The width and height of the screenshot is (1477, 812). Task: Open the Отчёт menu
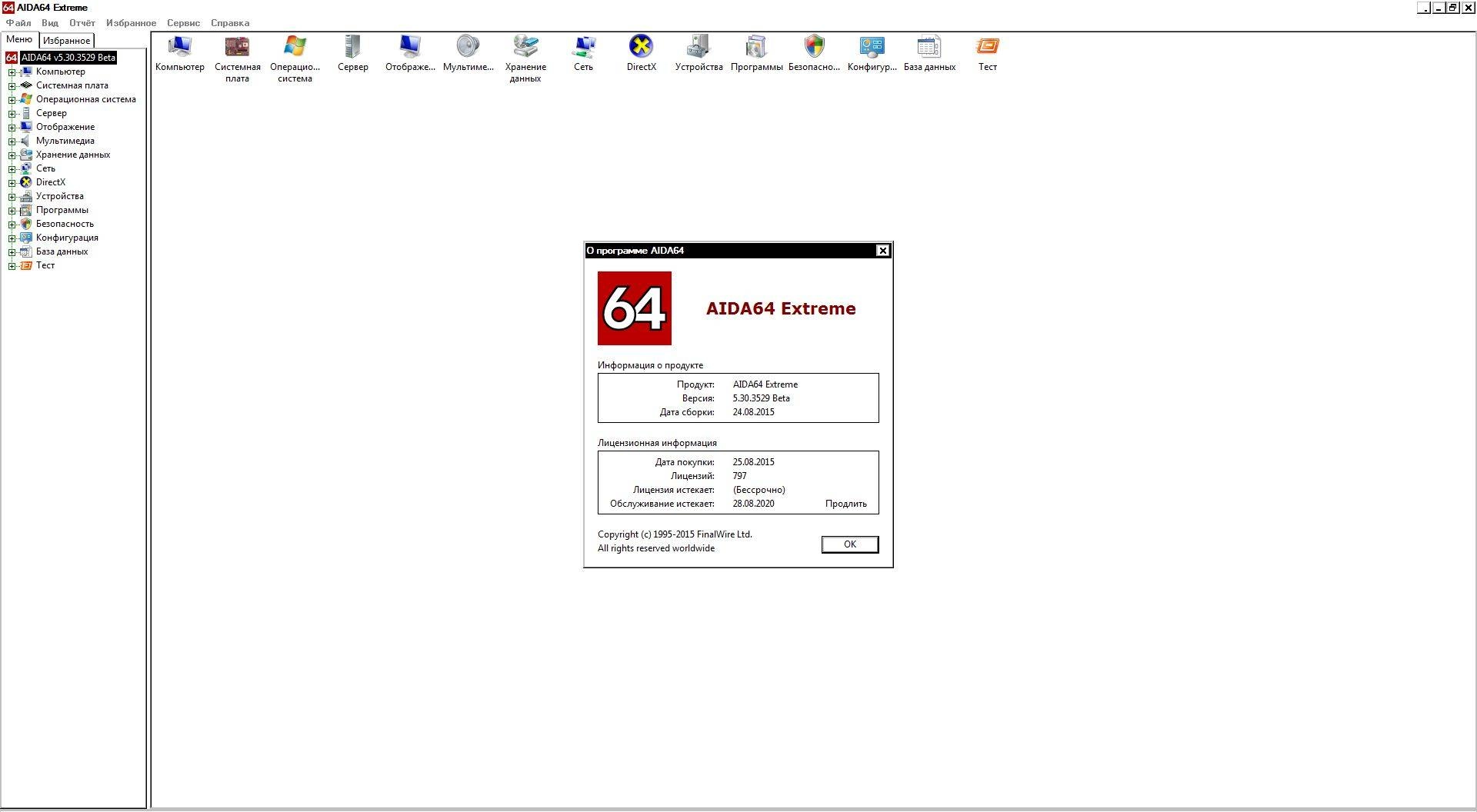coord(82,23)
